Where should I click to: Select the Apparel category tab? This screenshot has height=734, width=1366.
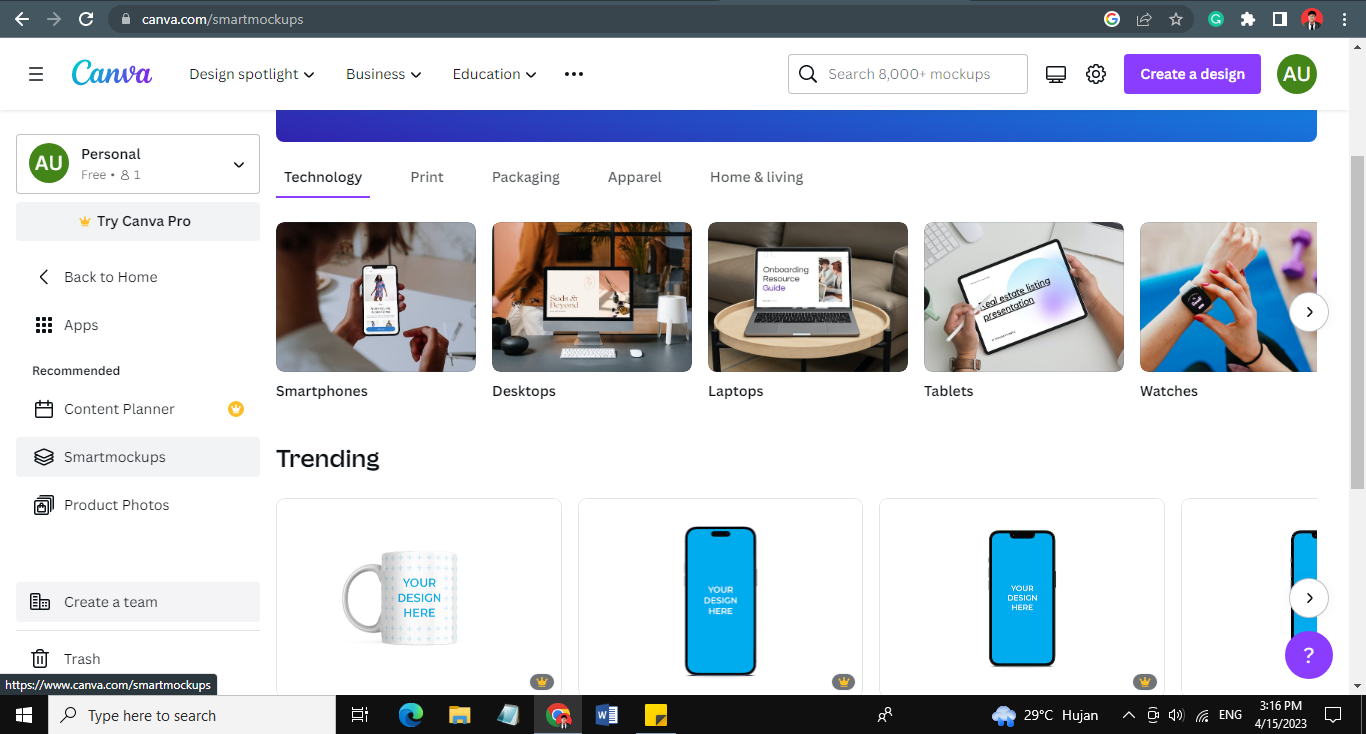[634, 177]
